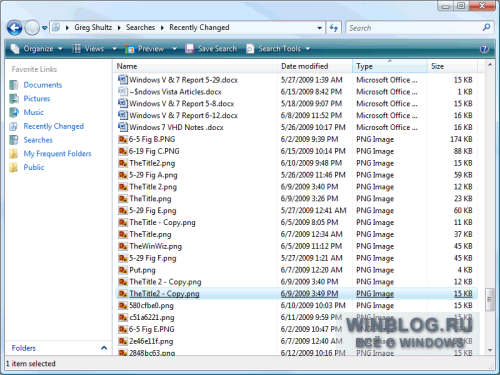Screen dimensions: 500x375
Task: Select file 2e46e11f.png
Action: [x=151, y=341]
